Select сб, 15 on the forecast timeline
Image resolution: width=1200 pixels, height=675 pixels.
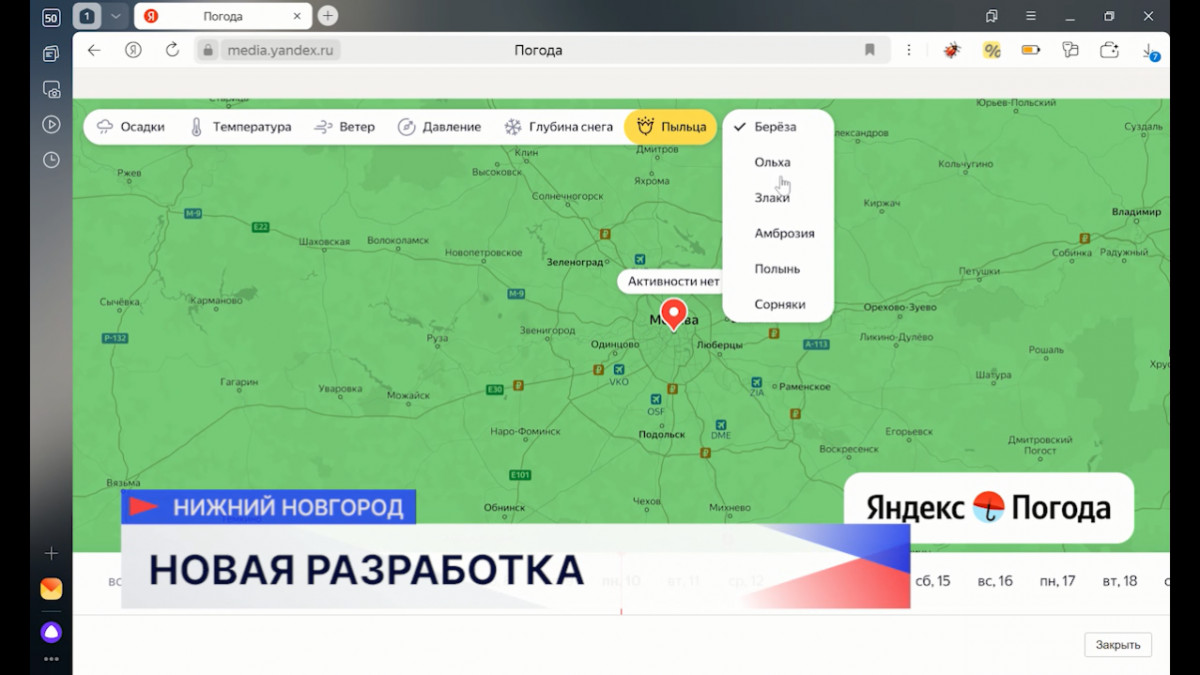(932, 581)
